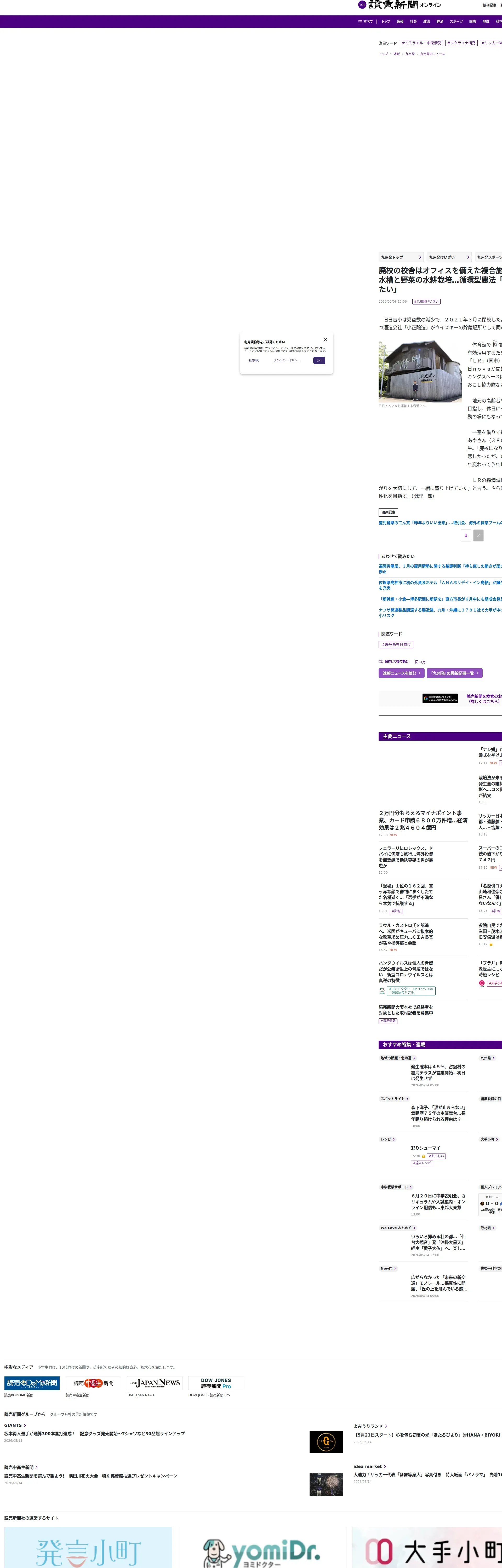Click the #鹿児島県日置市 related keyword tag
Screen dimensions: 502x1568
pos(397,645)
